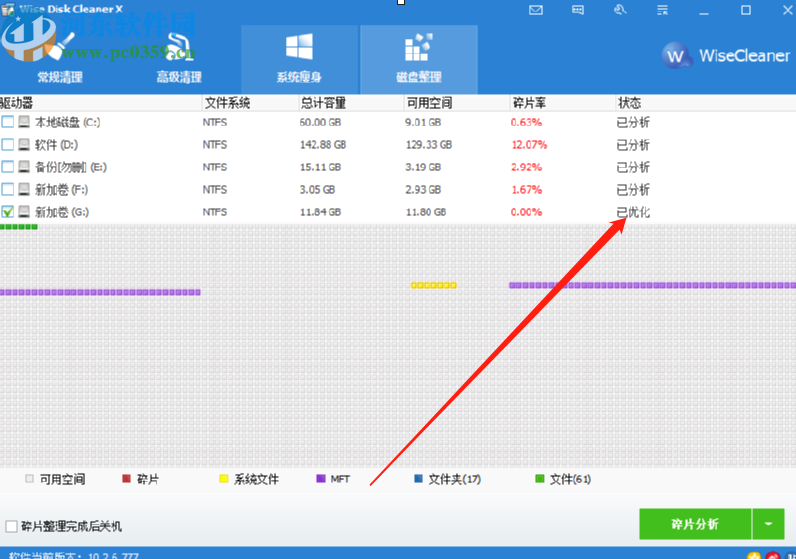Click the drive icon of 新加卷 (G:)
This screenshot has width=796, height=559.
[x=24, y=212]
